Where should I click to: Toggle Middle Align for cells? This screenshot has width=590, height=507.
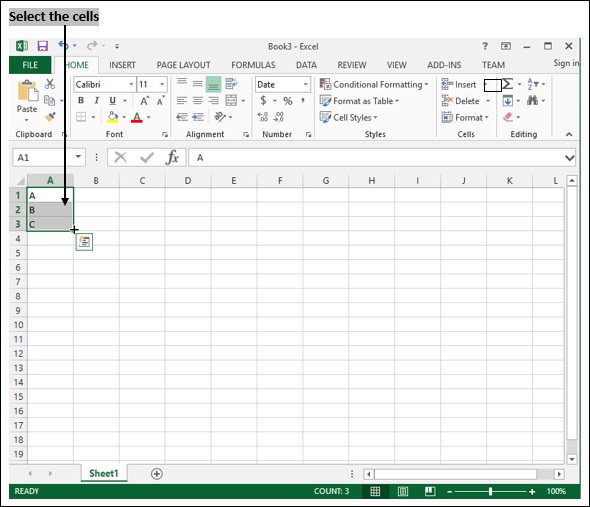pos(198,84)
